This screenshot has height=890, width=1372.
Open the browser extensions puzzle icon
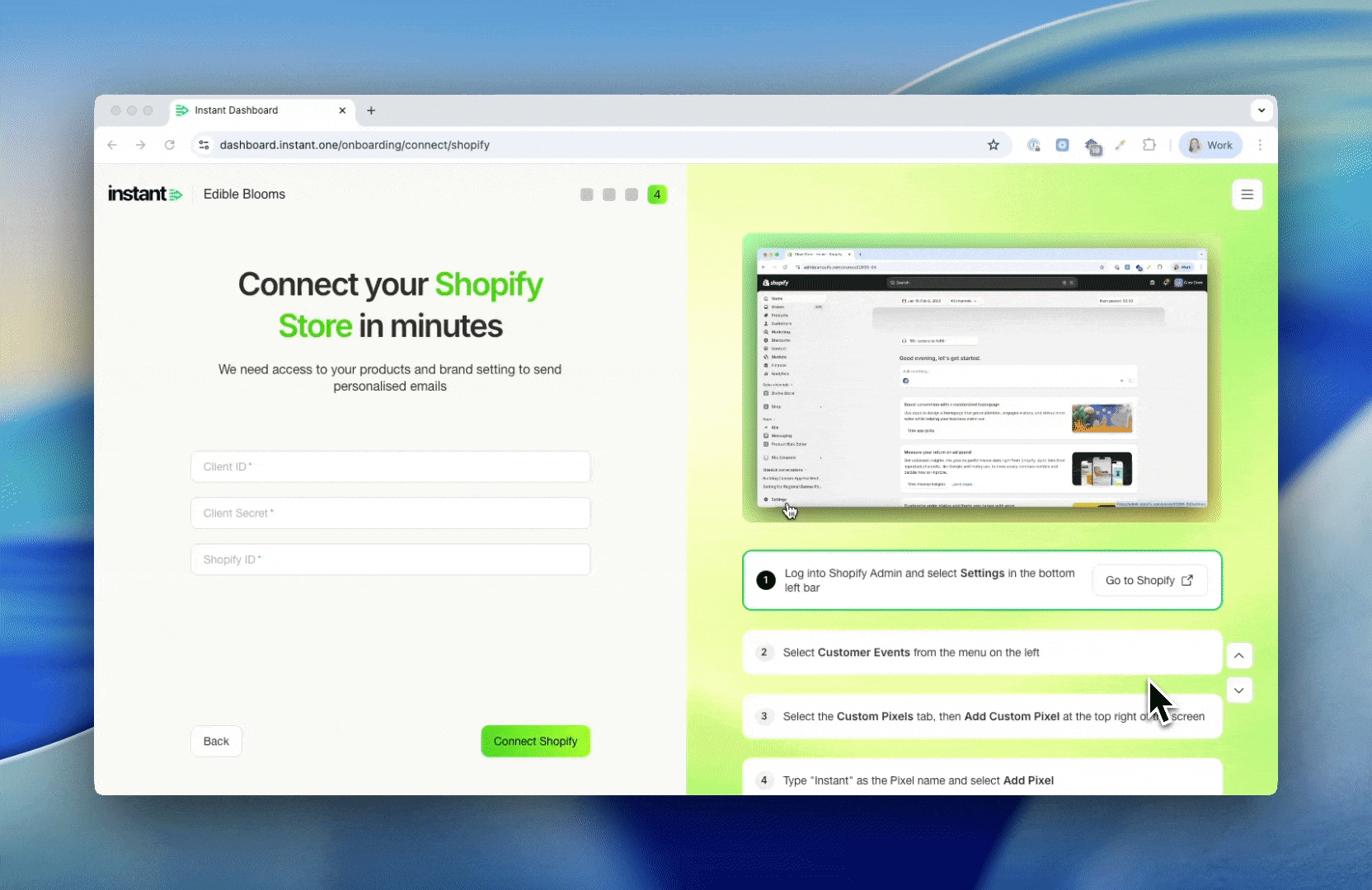point(1149,145)
